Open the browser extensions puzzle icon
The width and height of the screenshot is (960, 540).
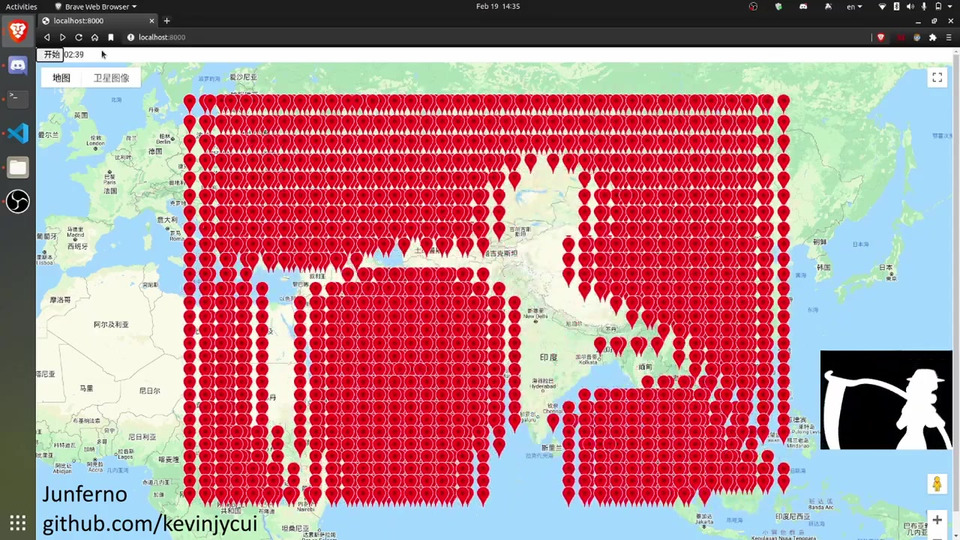coord(932,37)
